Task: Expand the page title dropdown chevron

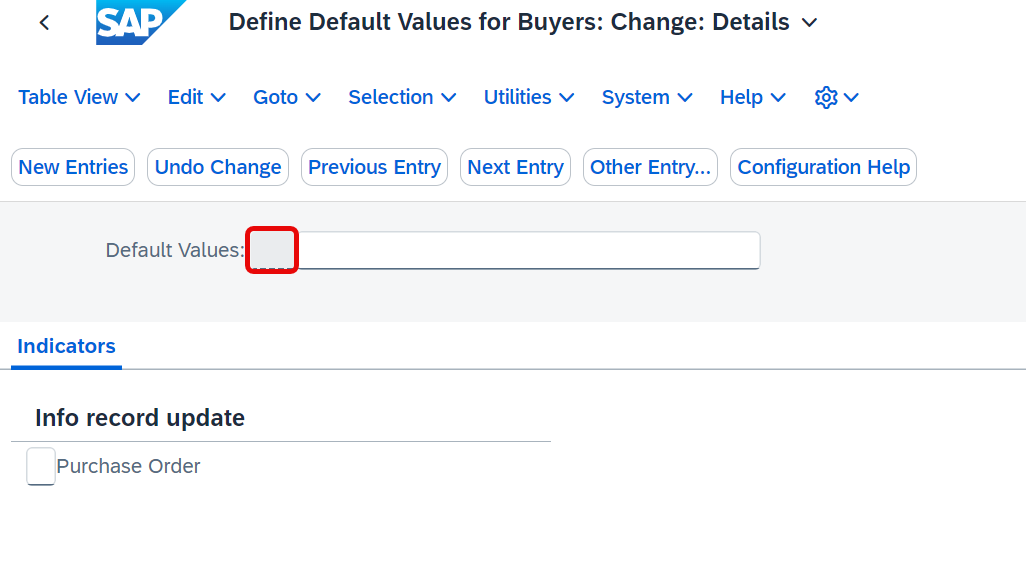Action: (809, 23)
